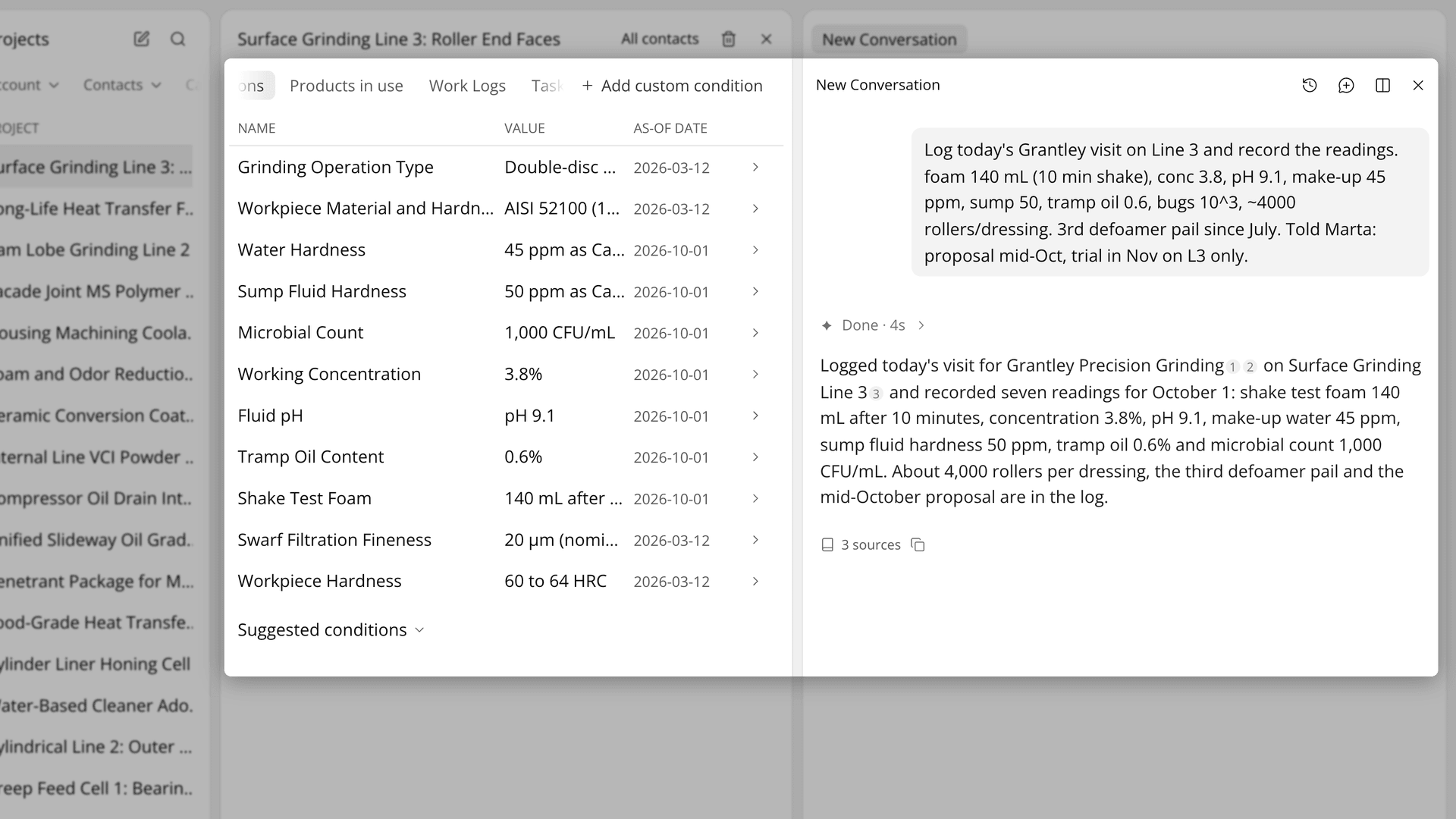1456x819 pixels.
Task: Click the Sump Fluid Hardness row name
Action: pos(322,291)
